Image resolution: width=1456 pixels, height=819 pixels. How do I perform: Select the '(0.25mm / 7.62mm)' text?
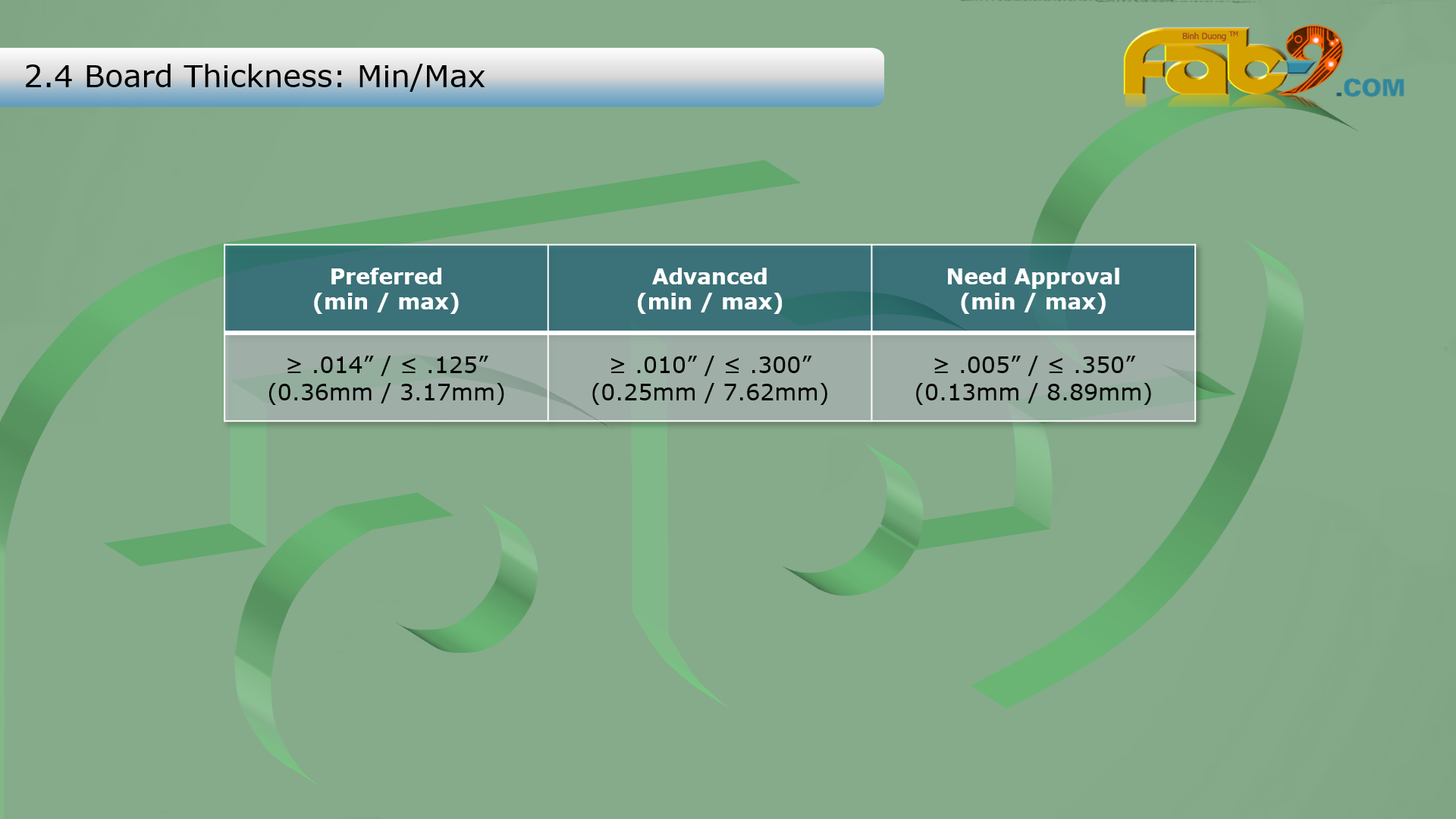[710, 393]
